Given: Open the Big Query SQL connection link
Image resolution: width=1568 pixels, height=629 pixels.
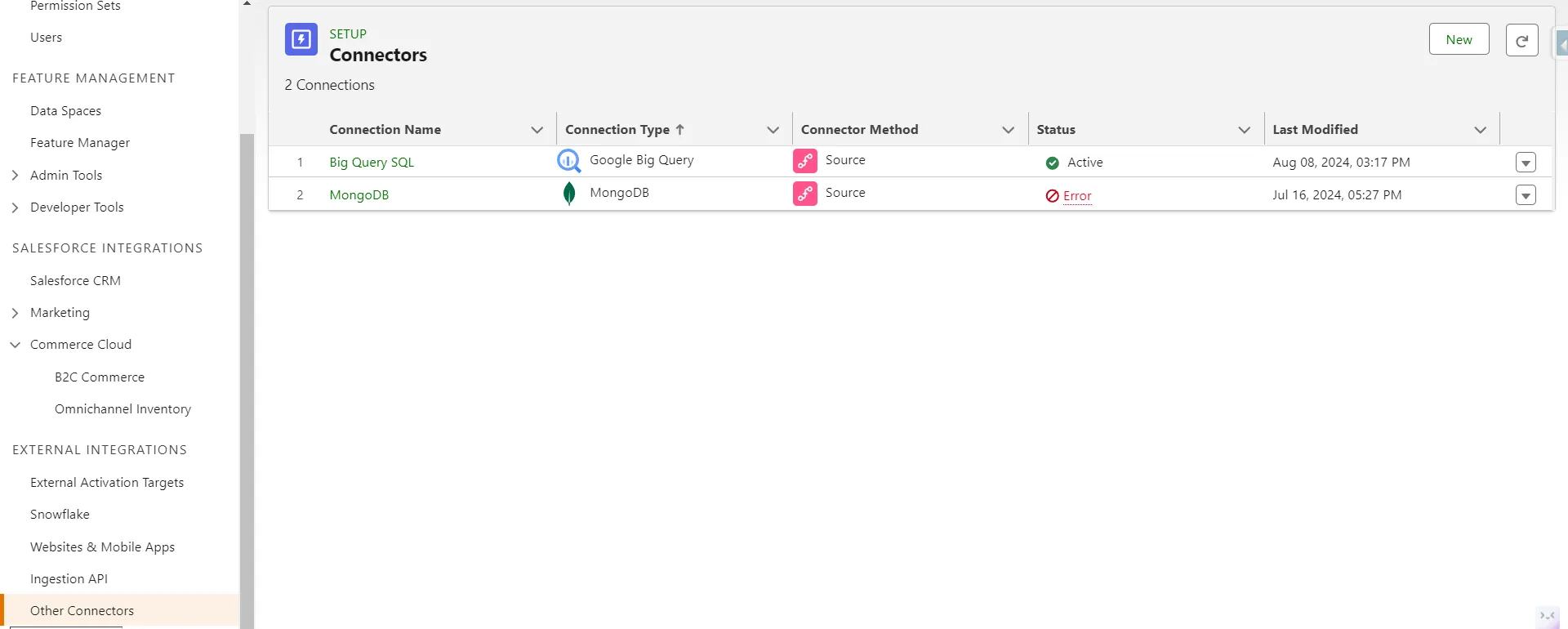Looking at the screenshot, I should (372, 163).
